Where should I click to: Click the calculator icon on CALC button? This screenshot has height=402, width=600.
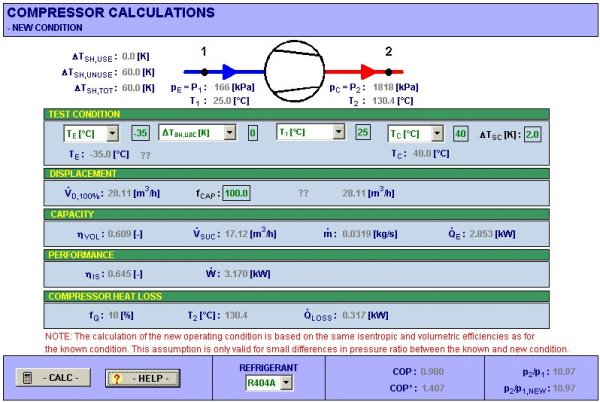coord(27,378)
